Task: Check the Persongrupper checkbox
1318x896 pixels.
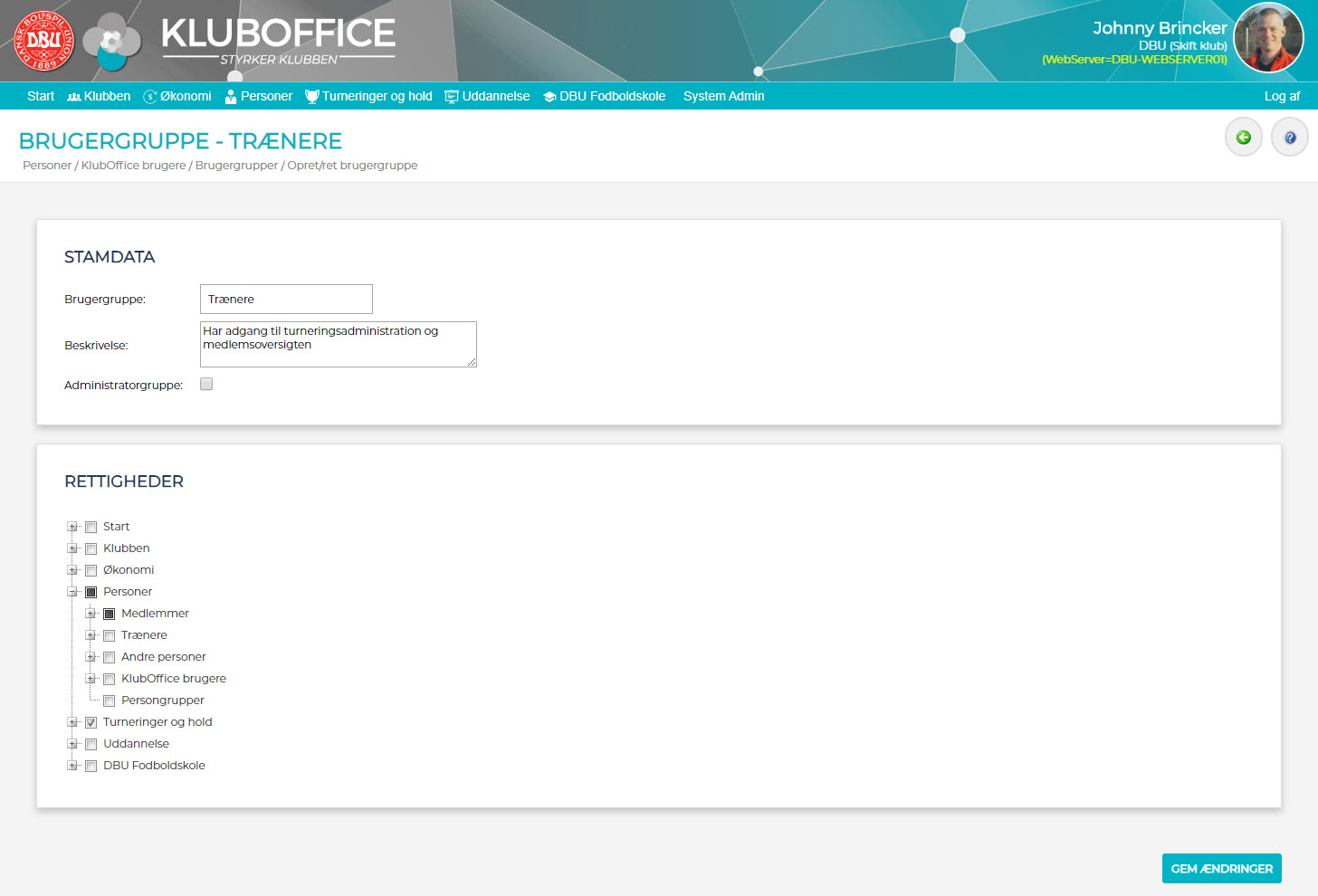Action: tap(109, 701)
